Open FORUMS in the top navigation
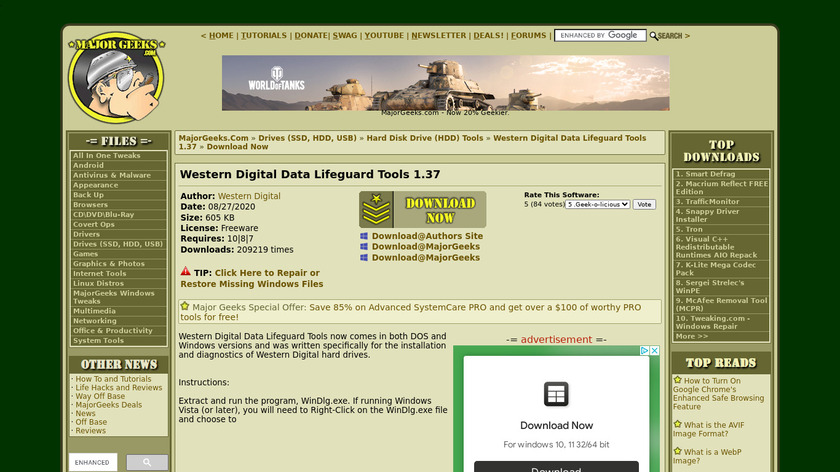 pos(529,35)
